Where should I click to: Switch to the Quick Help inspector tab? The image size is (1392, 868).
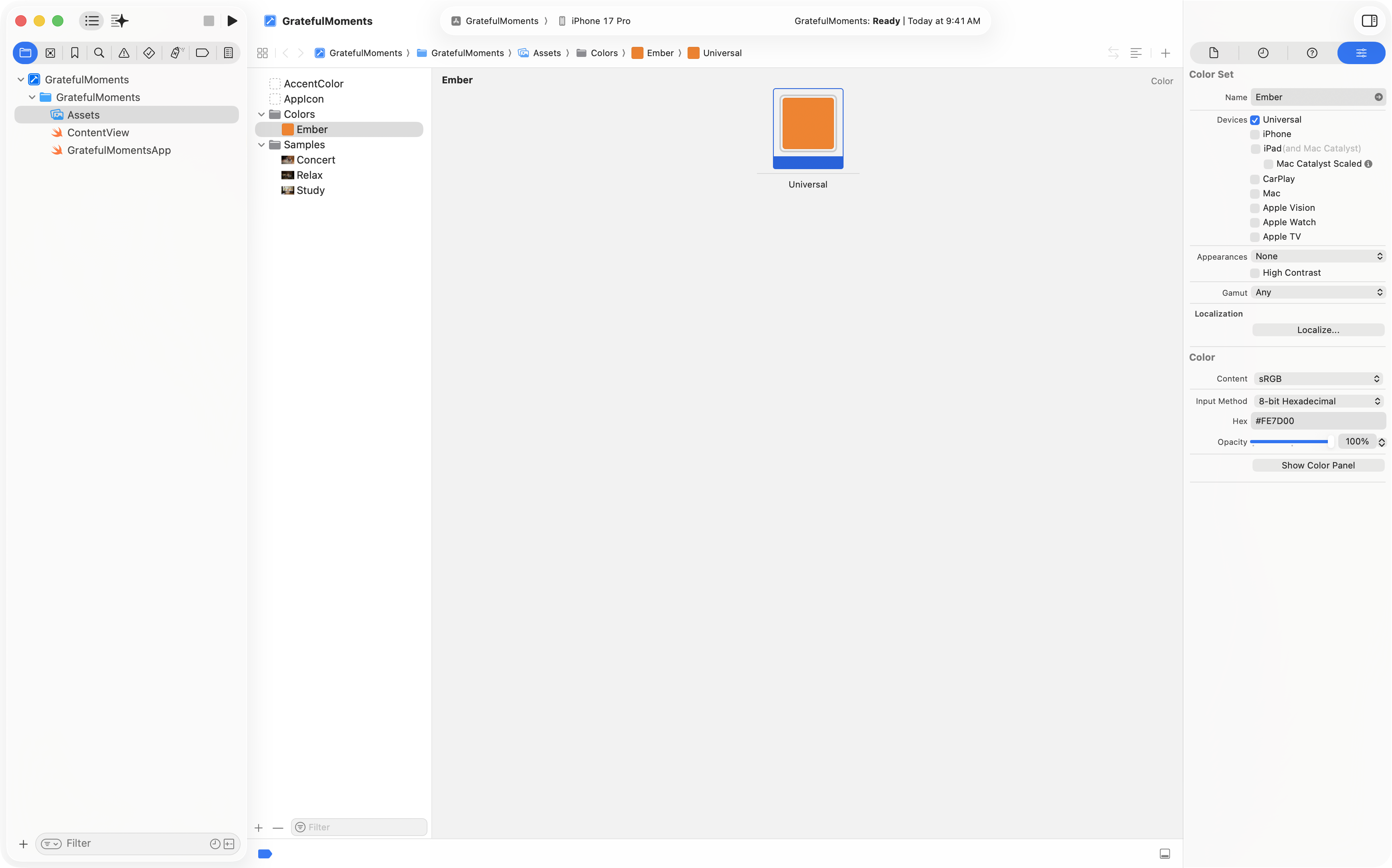[1311, 53]
